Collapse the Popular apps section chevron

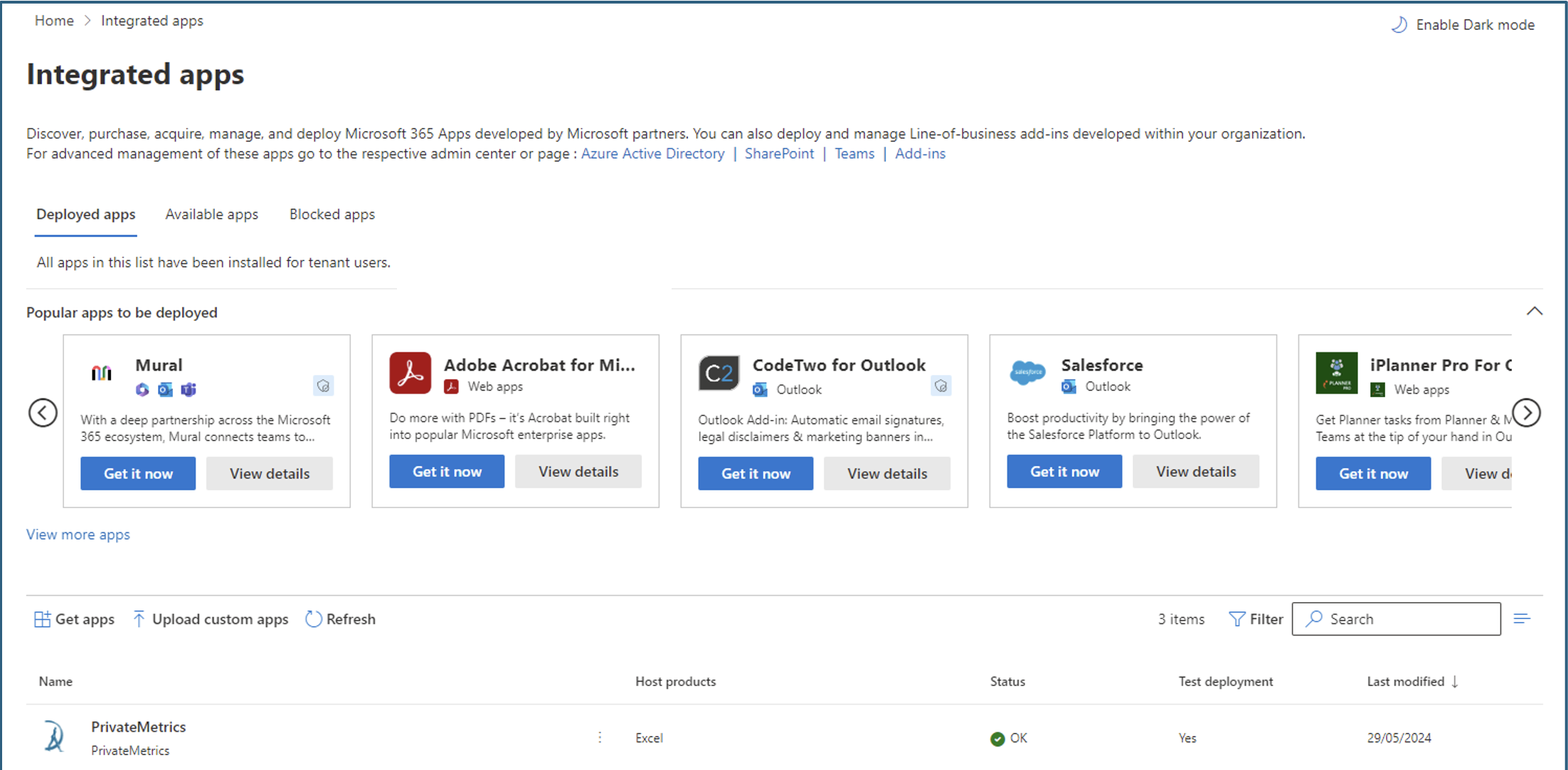click(x=1535, y=311)
